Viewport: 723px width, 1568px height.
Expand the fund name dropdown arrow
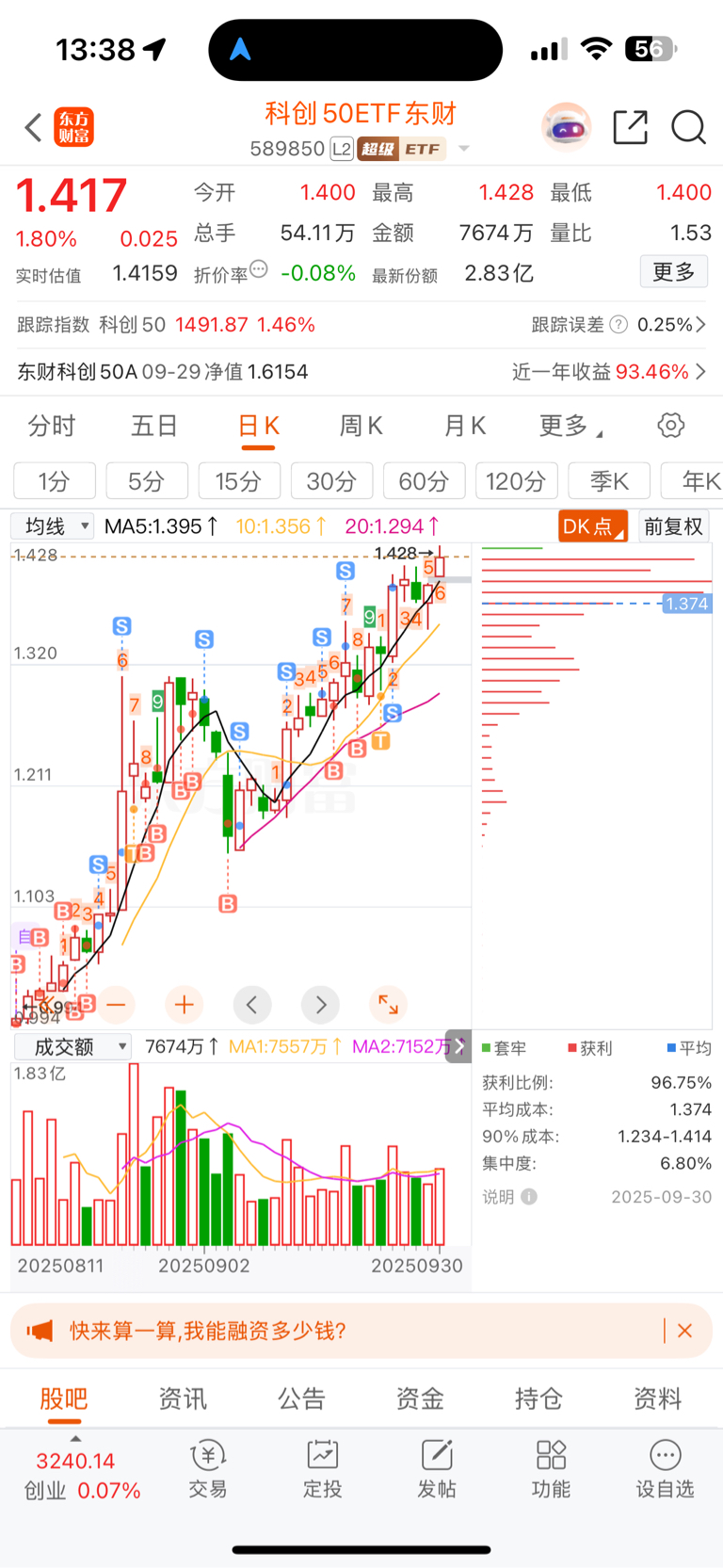tap(463, 149)
